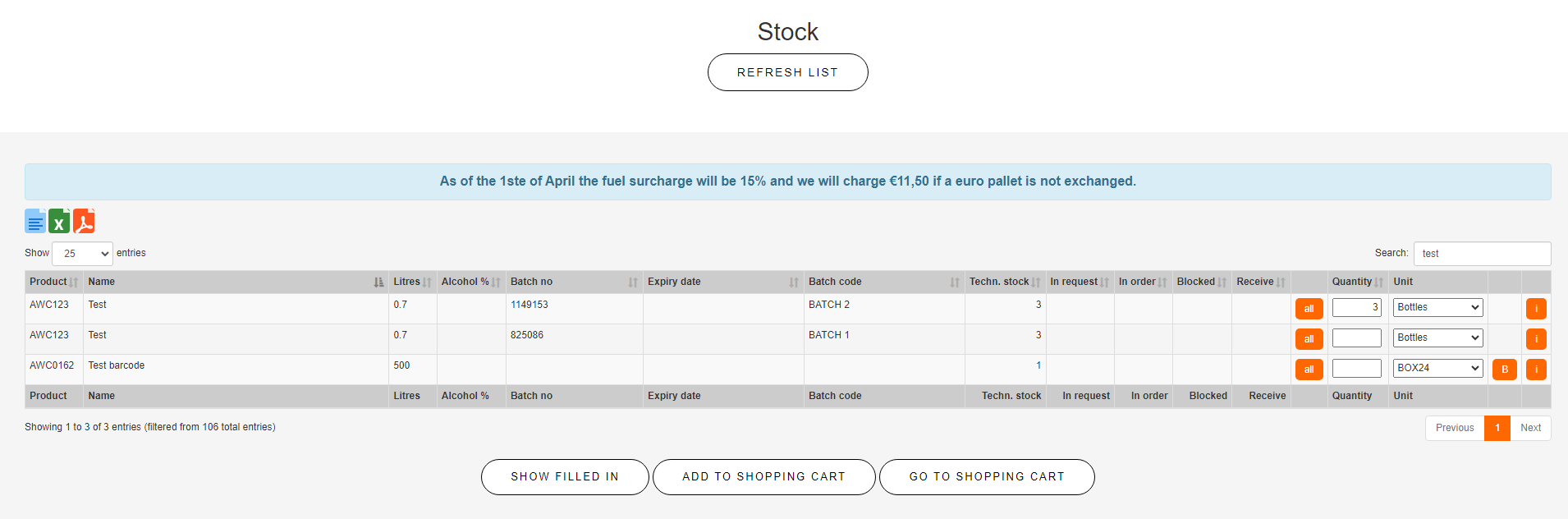Open the BOX24 unit dropdown
Screen dimensions: 1568x519
(x=1437, y=368)
